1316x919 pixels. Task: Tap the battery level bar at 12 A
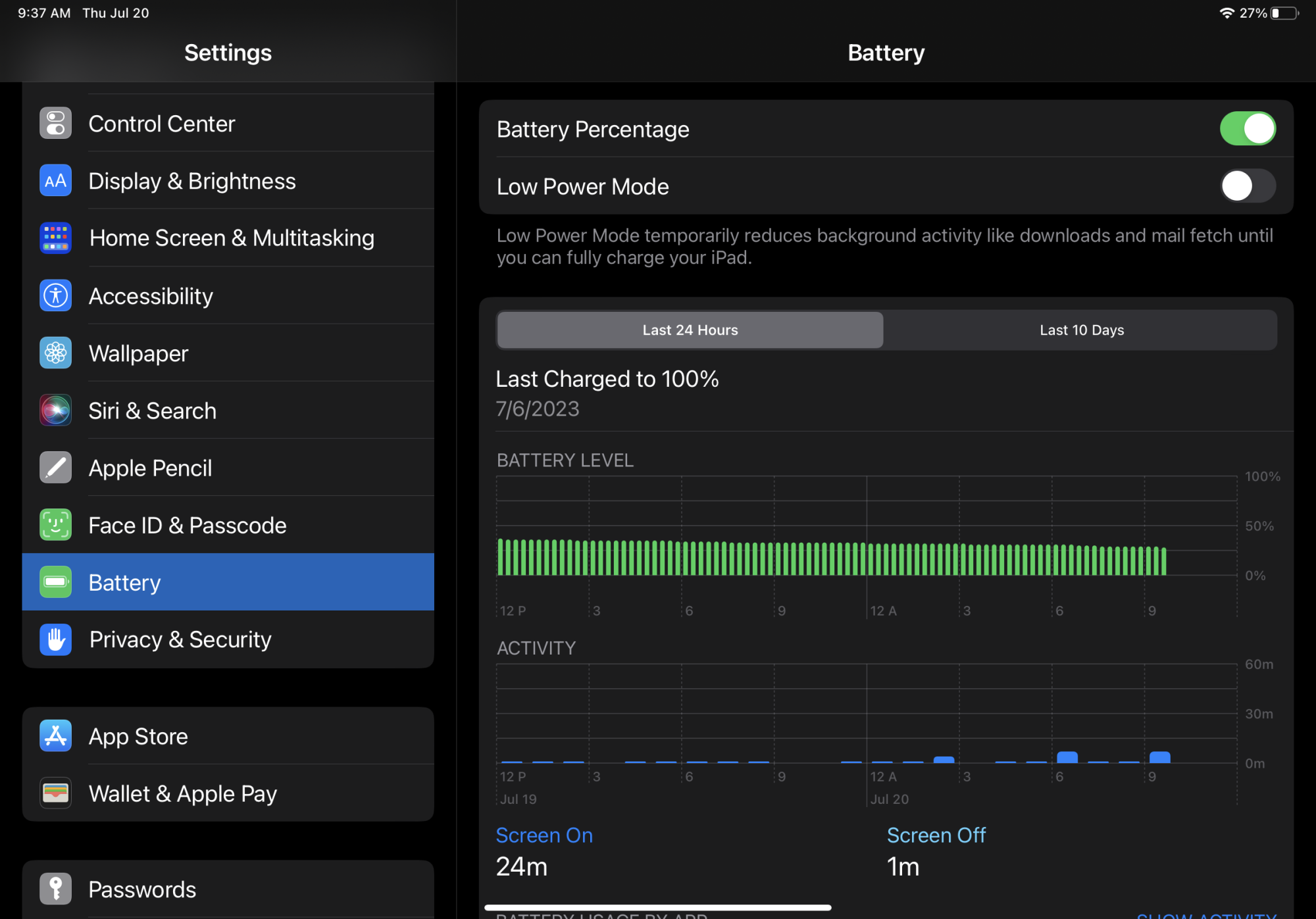tap(871, 560)
